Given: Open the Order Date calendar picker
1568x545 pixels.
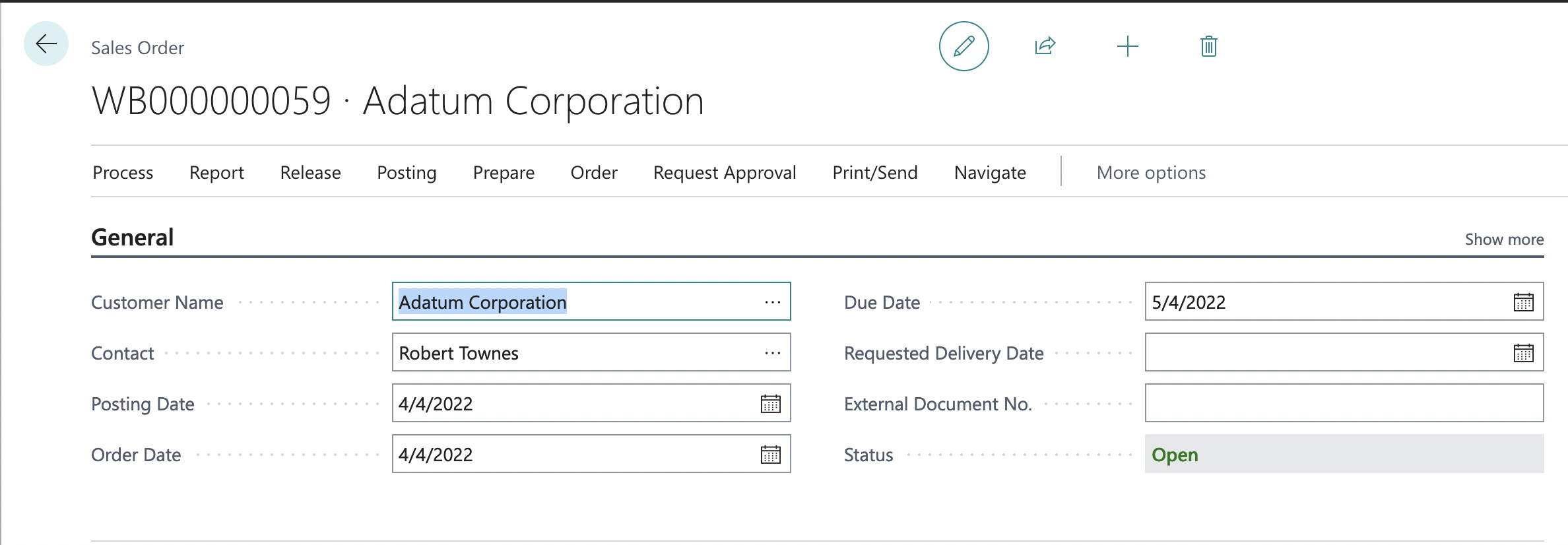Looking at the screenshot, I should tap(770, 455).
